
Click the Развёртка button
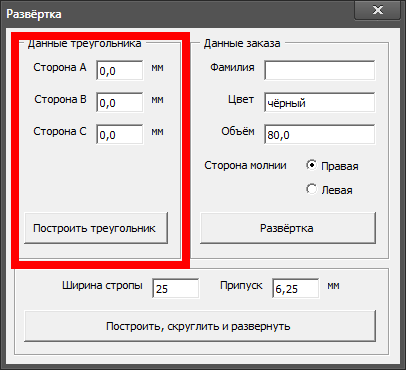pos(288,228)
